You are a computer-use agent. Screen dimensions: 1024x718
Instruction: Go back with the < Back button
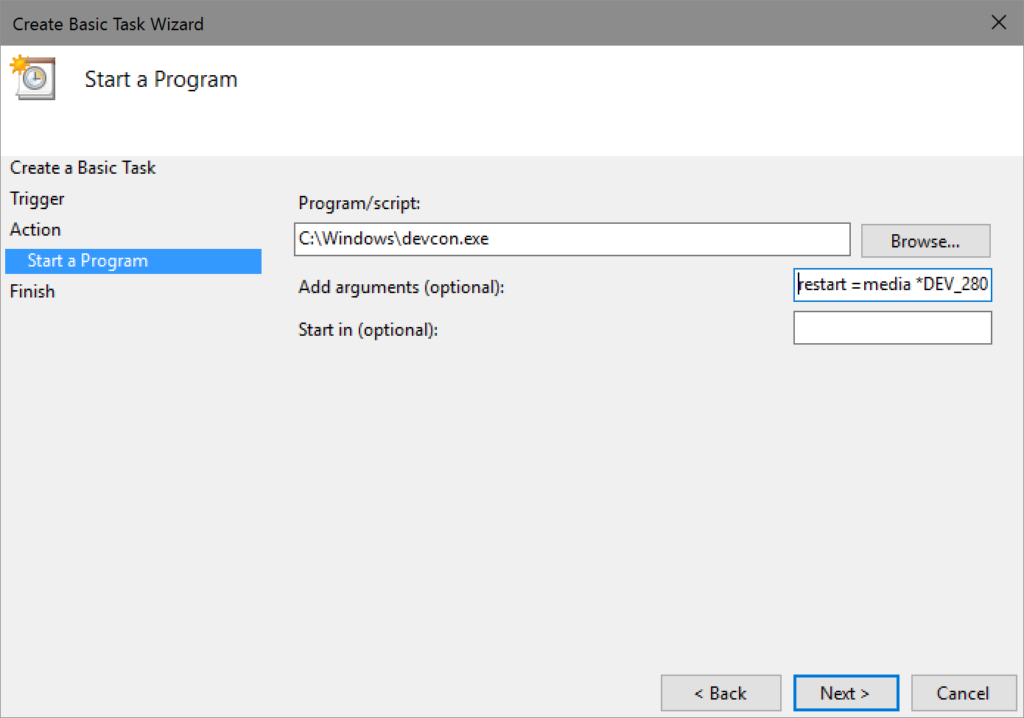(x=720, y=693)
